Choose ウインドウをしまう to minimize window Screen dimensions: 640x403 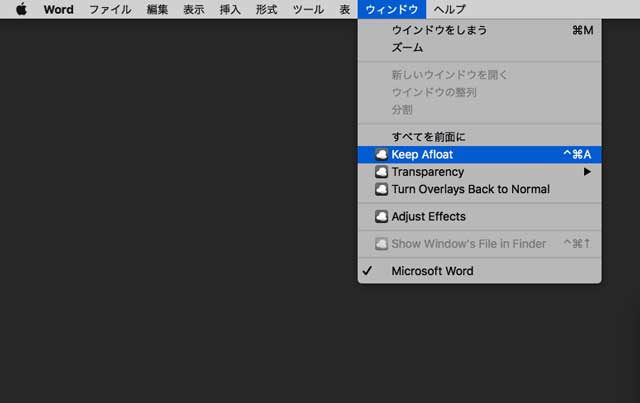click(x=480, y=30)
